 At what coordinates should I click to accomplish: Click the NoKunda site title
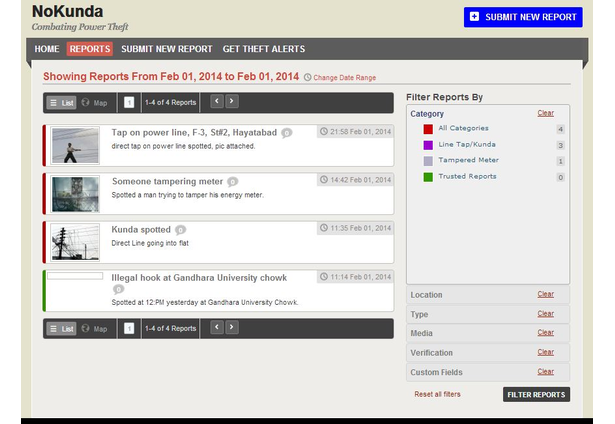67,11
